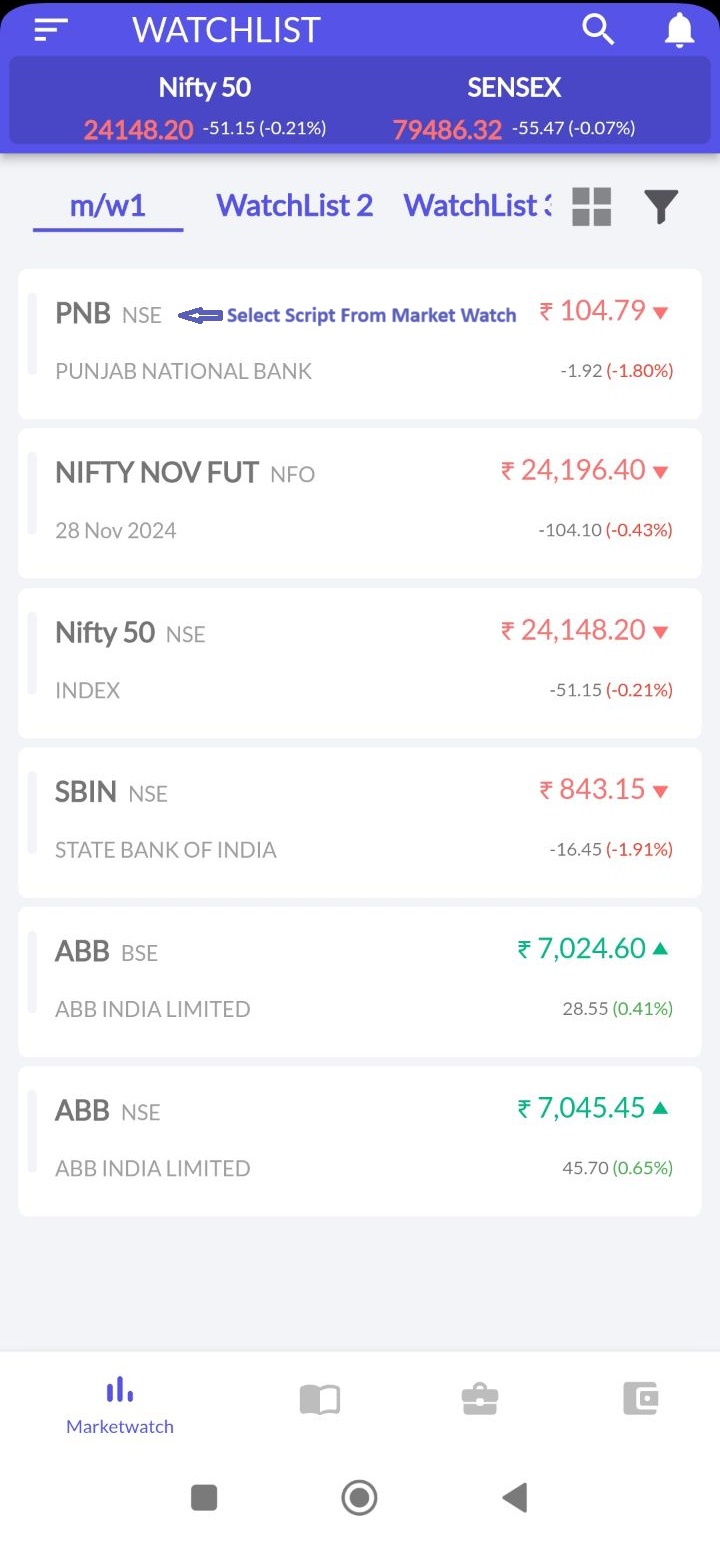Switch to grid view icon
The height and width of the screenshot is (1541, 720).
[591, 207]
